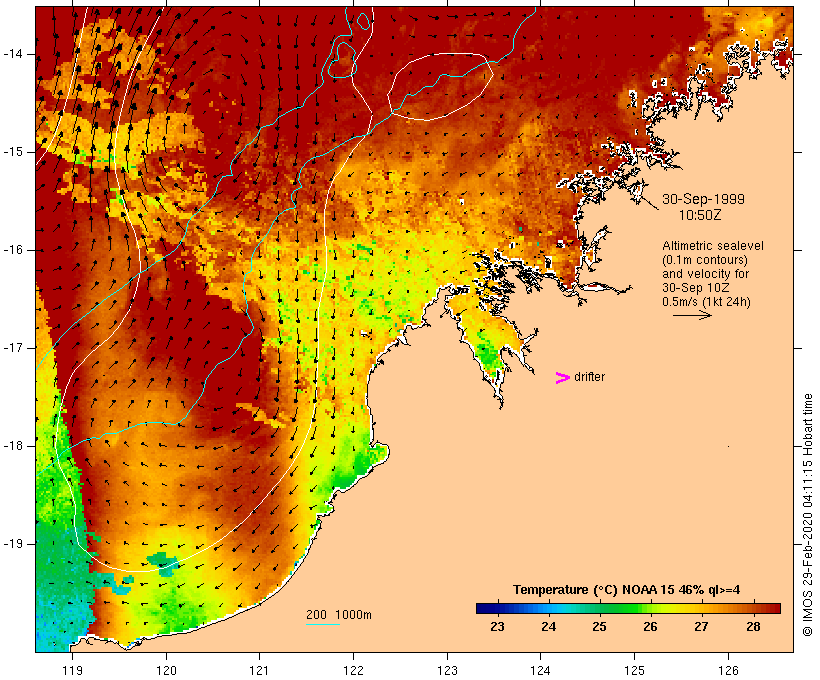Screen dimensions: 820x680
Task: Click the '200 1000m' isobath legend text
Action: [339, 615]
